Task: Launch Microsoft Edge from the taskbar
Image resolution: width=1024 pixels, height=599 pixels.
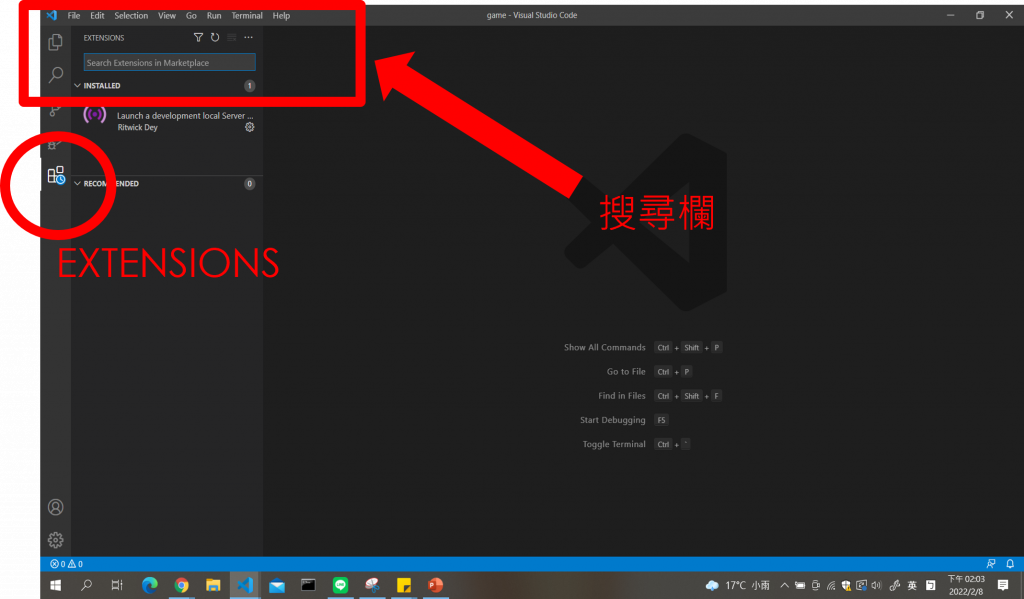Action: pos(150,585)
